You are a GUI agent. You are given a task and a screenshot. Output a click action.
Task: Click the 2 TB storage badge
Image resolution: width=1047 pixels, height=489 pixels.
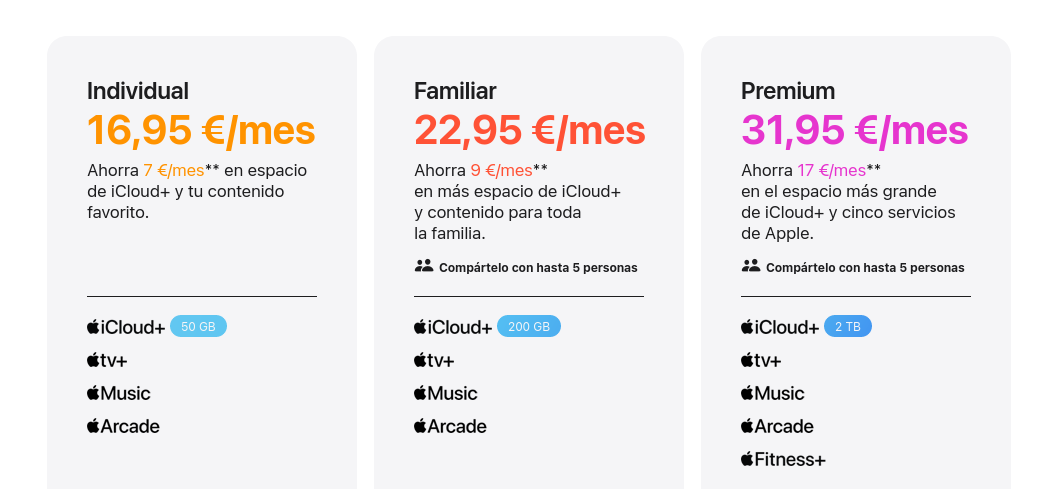(847, 326)
